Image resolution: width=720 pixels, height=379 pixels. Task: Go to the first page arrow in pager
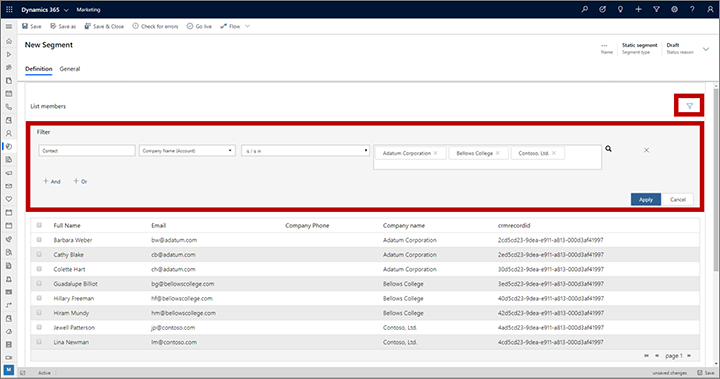point(647,356)
